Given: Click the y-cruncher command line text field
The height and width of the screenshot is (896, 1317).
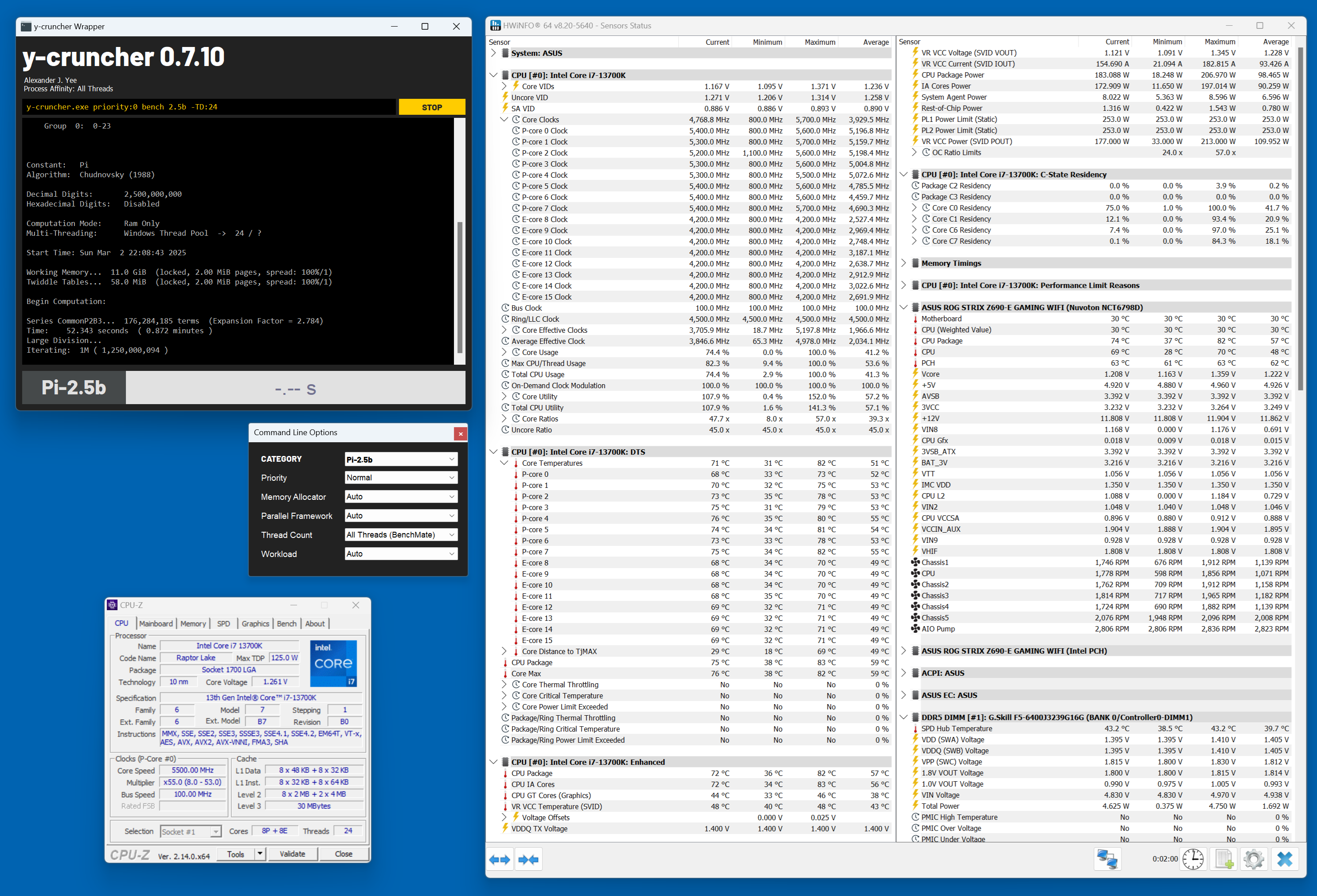Looking at the screenshot, I should click(x=208, y=107).
